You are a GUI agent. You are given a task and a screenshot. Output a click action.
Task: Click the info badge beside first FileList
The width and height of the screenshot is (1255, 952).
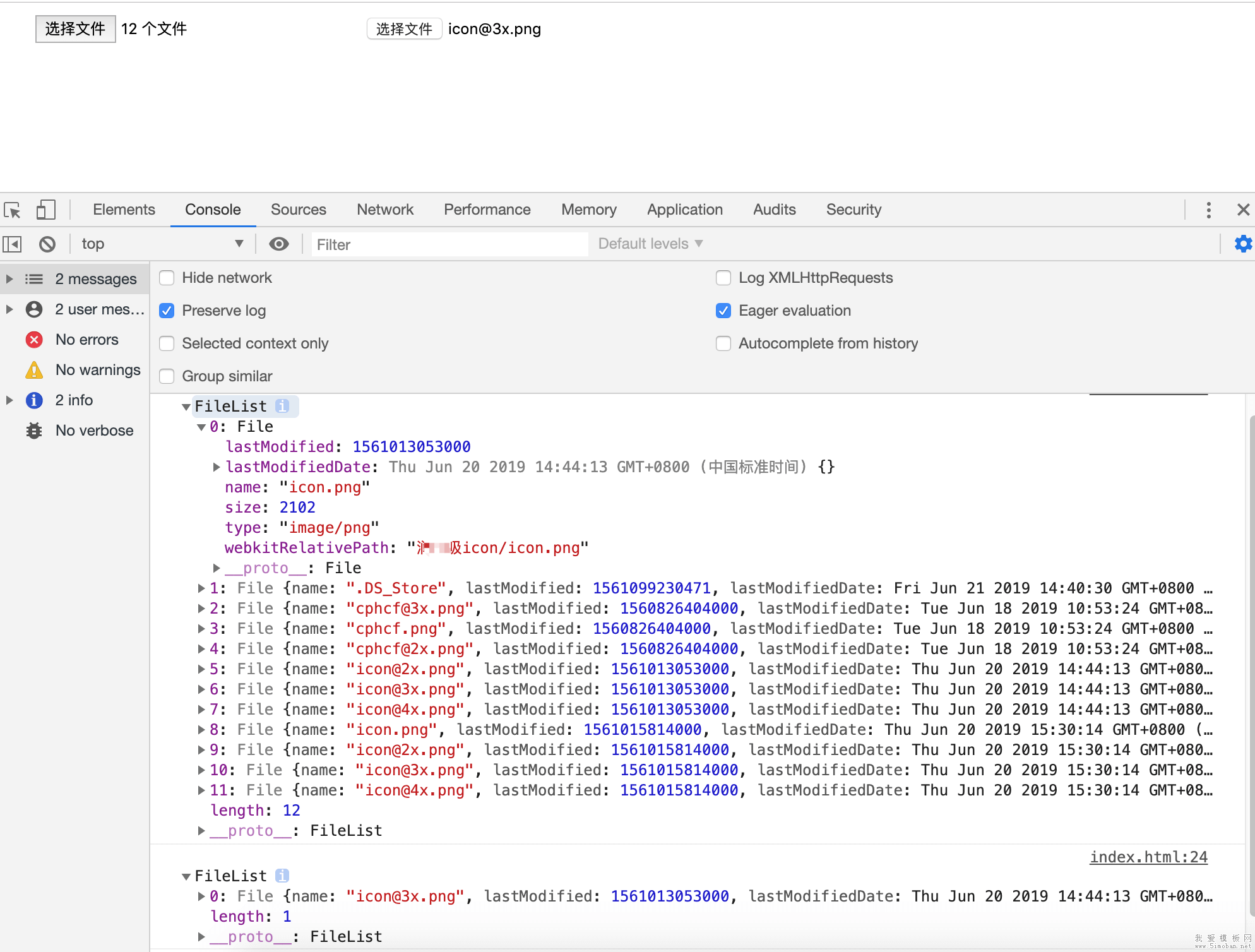[x=282, y=406]
